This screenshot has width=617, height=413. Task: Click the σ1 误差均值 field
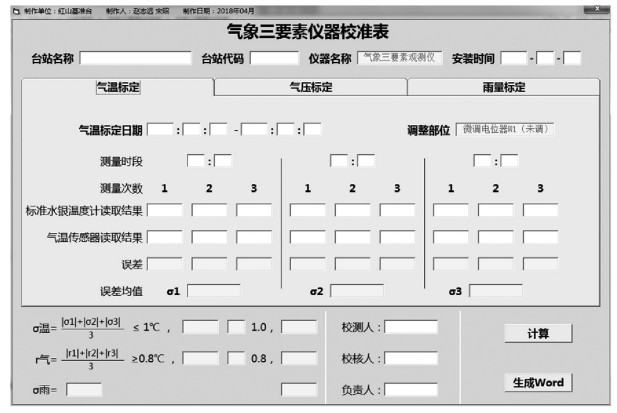[x=213, y=291]
